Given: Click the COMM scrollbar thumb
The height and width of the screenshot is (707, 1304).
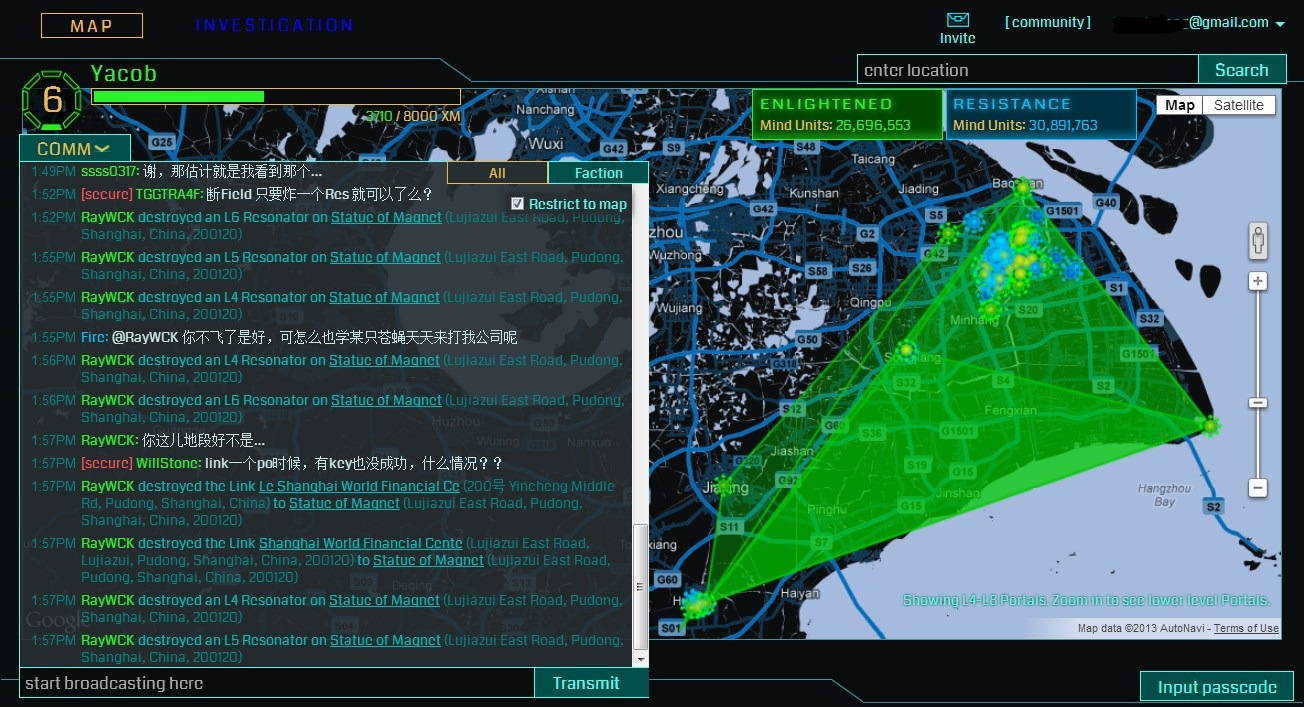Looking at the screenshot, I should (641, 586).
